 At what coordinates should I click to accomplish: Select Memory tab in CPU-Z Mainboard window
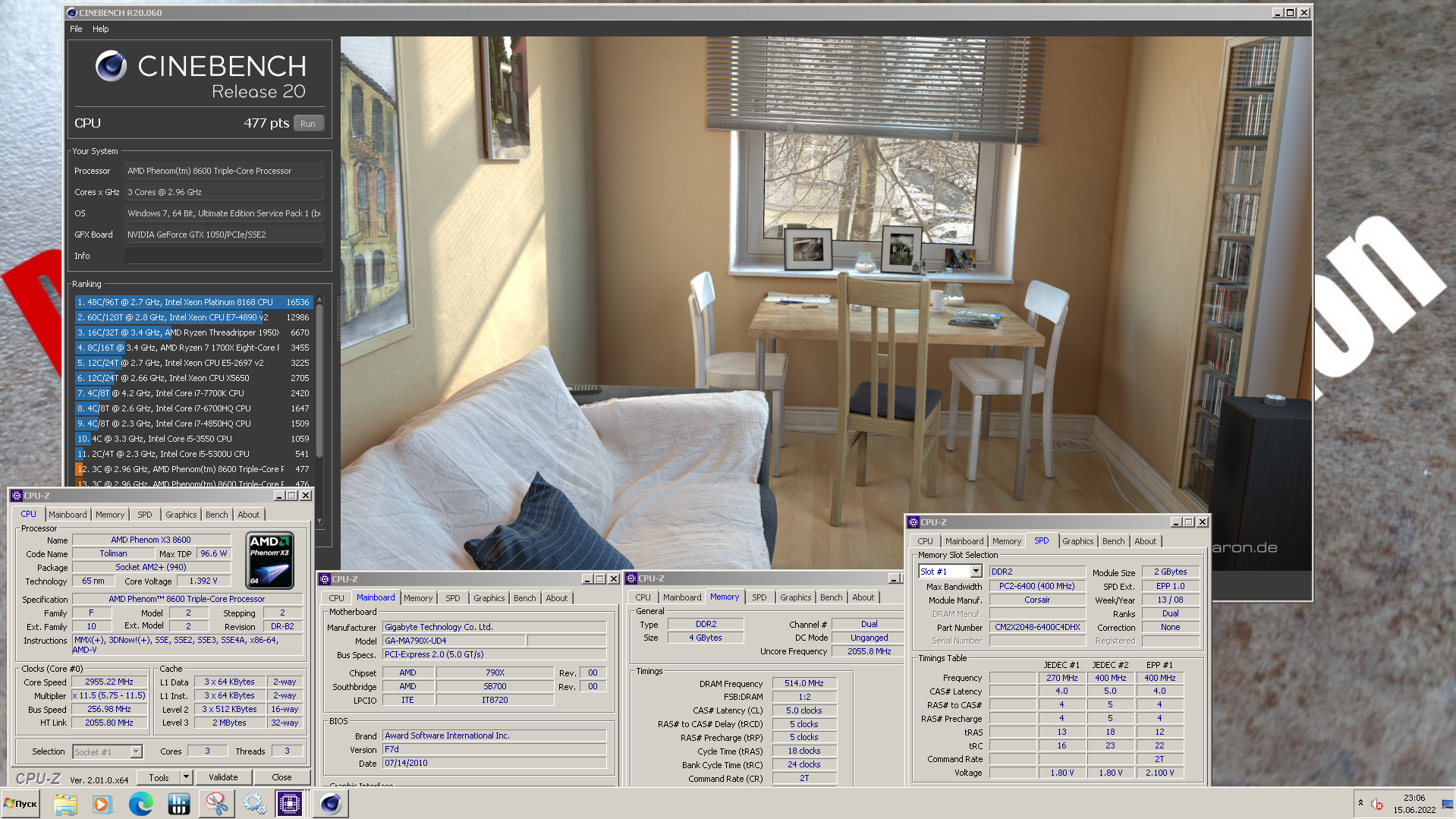click(418, 598)
